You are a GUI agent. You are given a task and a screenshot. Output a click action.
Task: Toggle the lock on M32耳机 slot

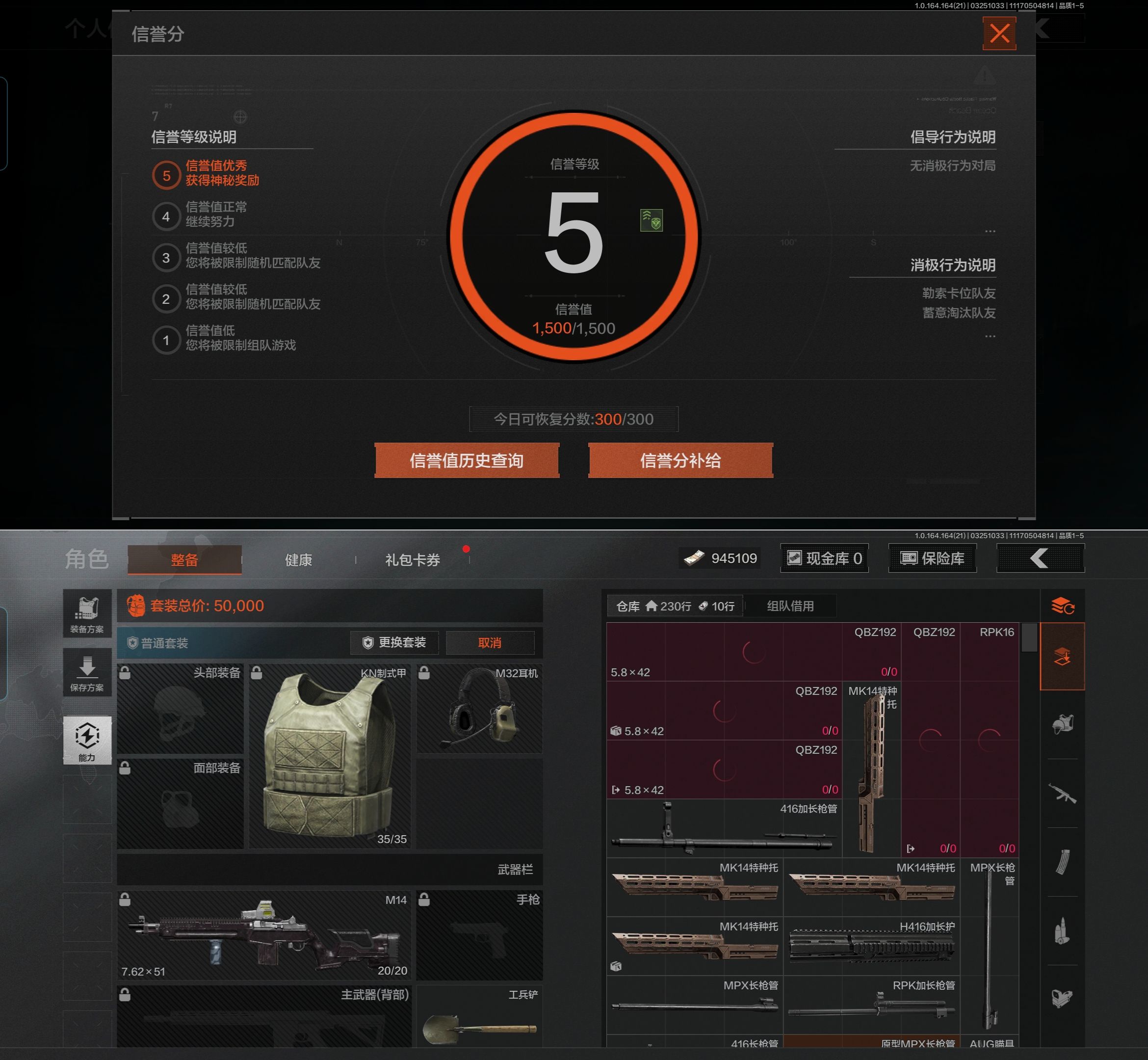(x=424, y=673)
